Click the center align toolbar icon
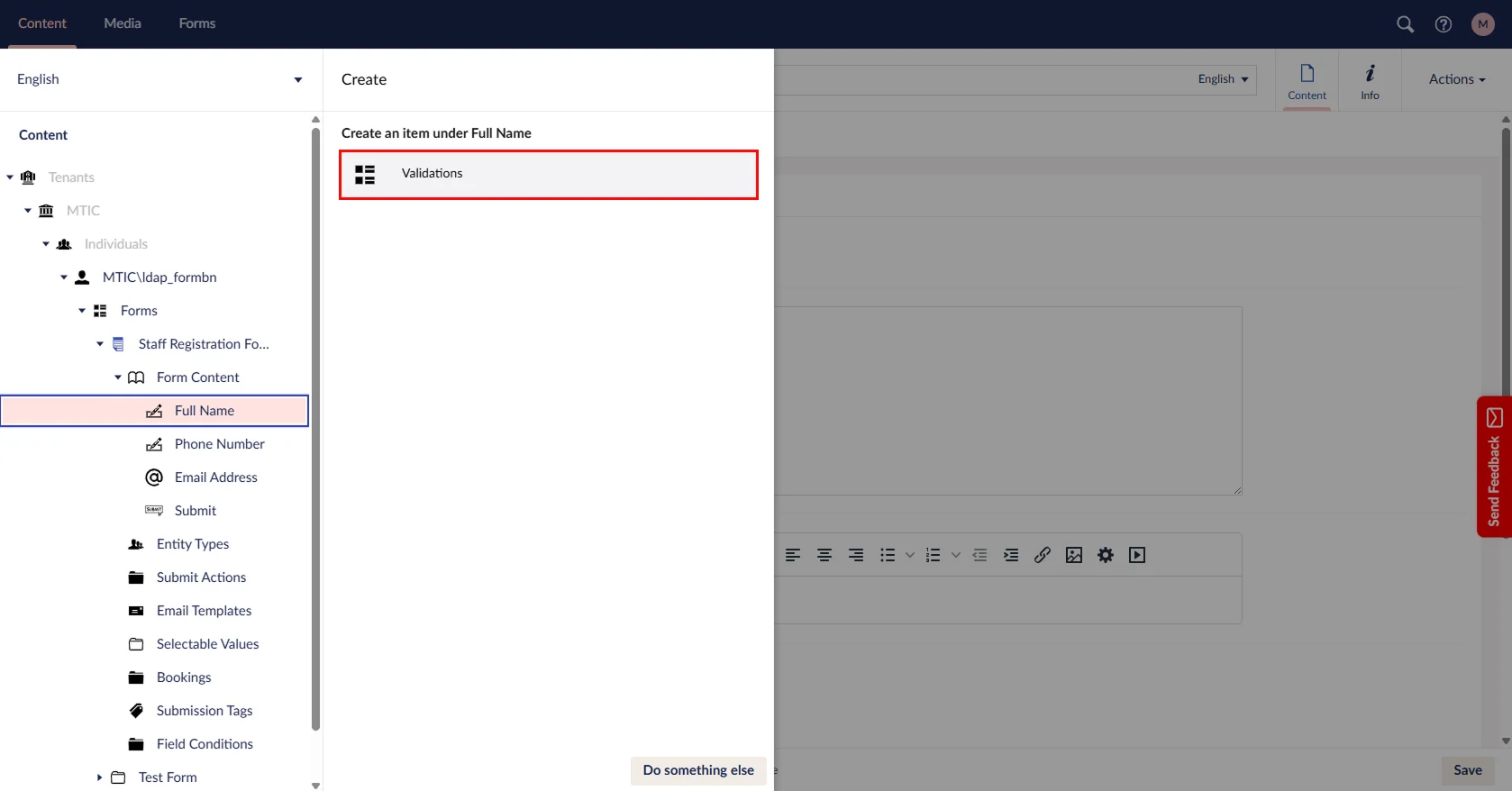This screenshot has width=1512, height=791. 824,555
